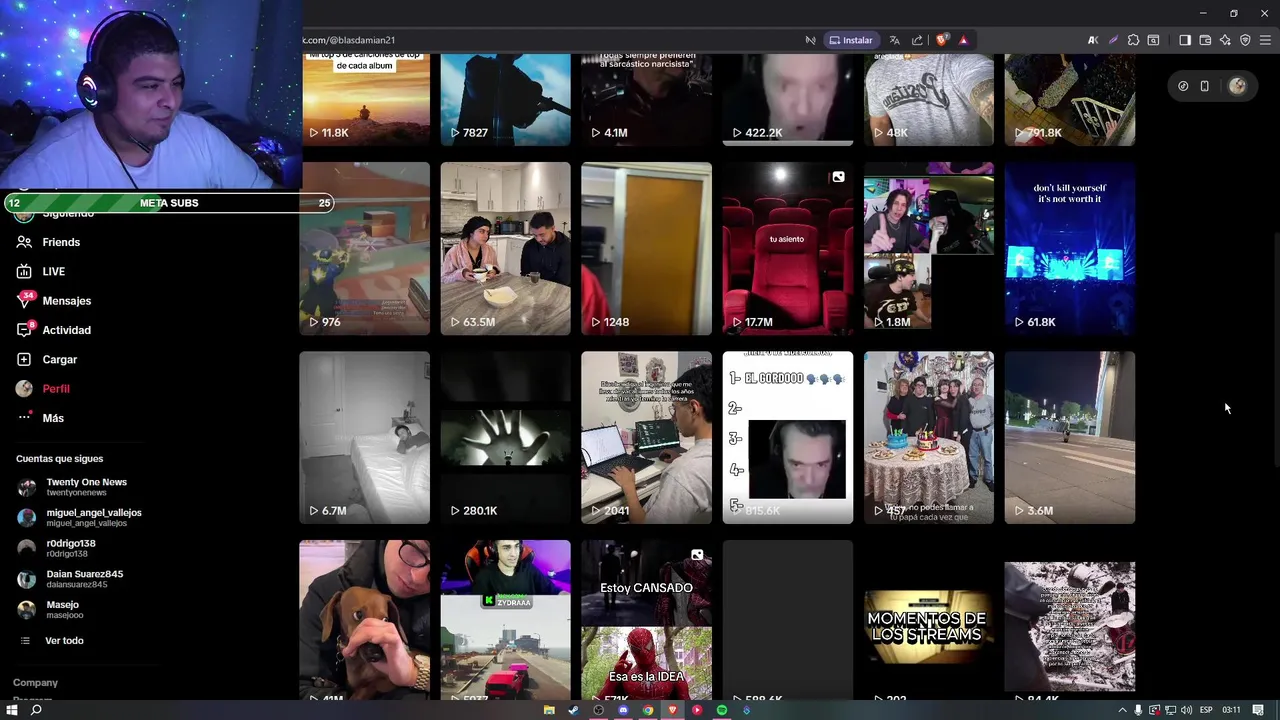Screen dimensions: 1280x720
Task: Open birthday cake family video
Action: click(x=929, y=437)
